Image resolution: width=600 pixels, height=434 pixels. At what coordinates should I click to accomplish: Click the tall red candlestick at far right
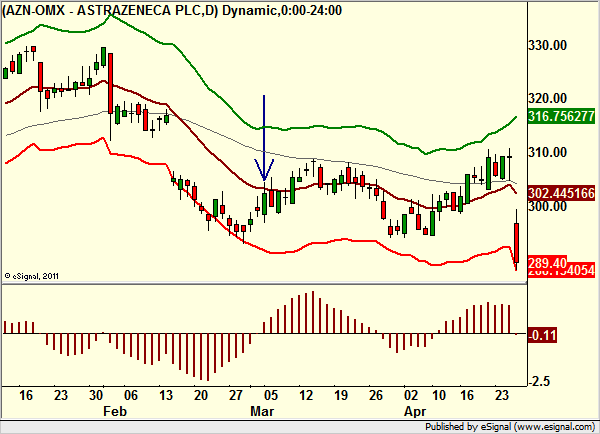point(516,243)
